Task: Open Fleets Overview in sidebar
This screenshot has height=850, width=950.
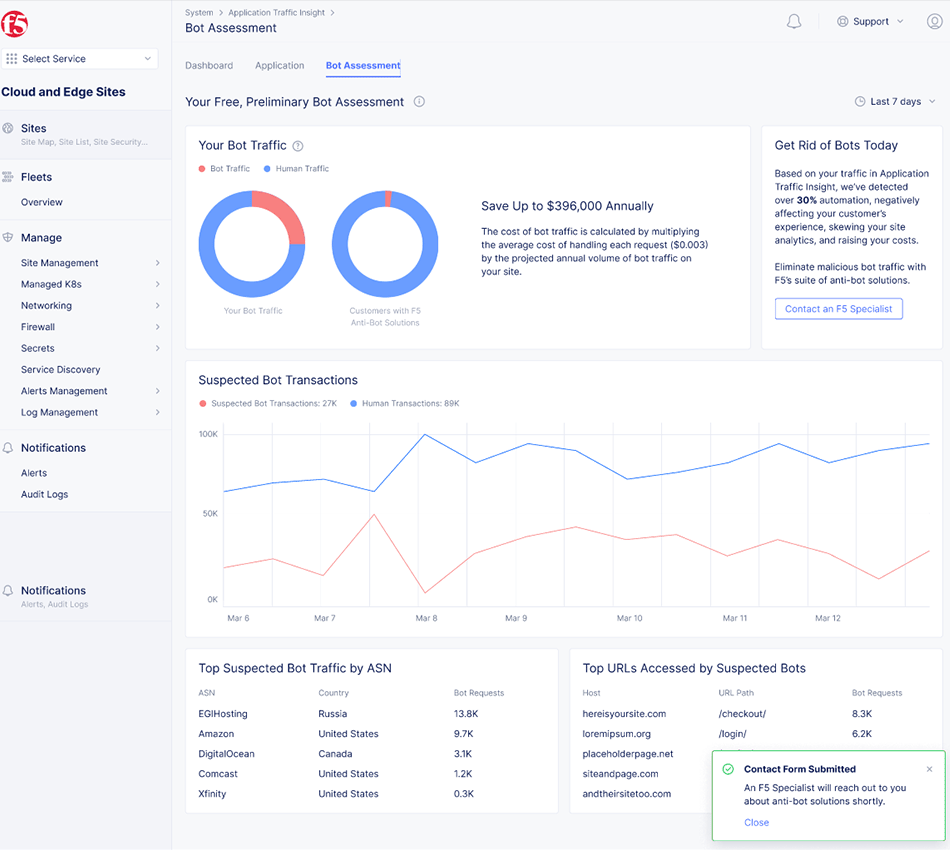Action: click(42, 202)
